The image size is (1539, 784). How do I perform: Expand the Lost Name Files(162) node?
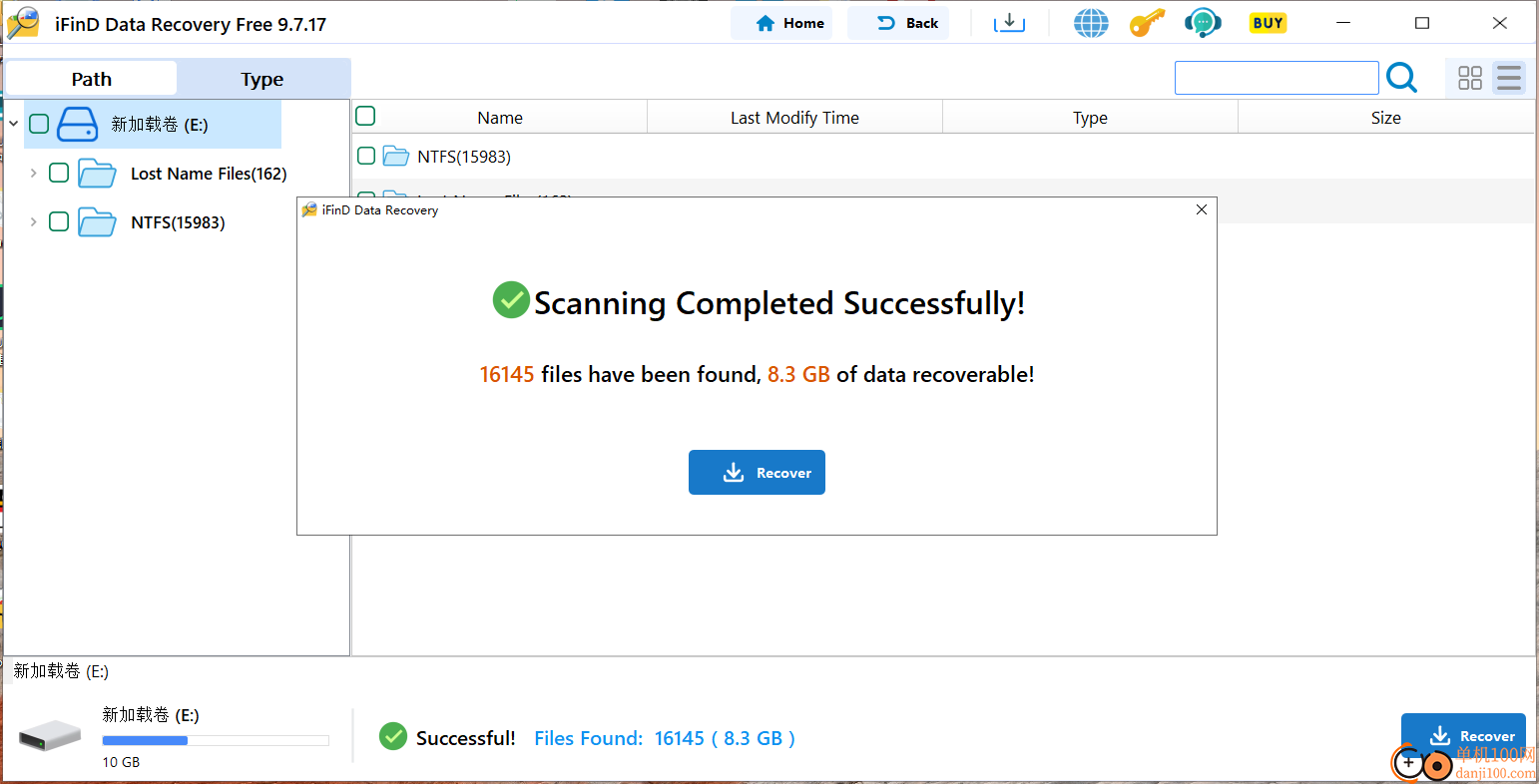(33, 173)
